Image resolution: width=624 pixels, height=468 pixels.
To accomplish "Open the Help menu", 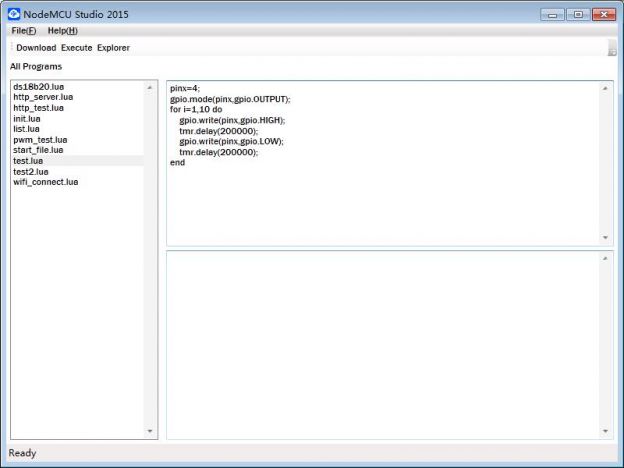I will pos(62,31).
